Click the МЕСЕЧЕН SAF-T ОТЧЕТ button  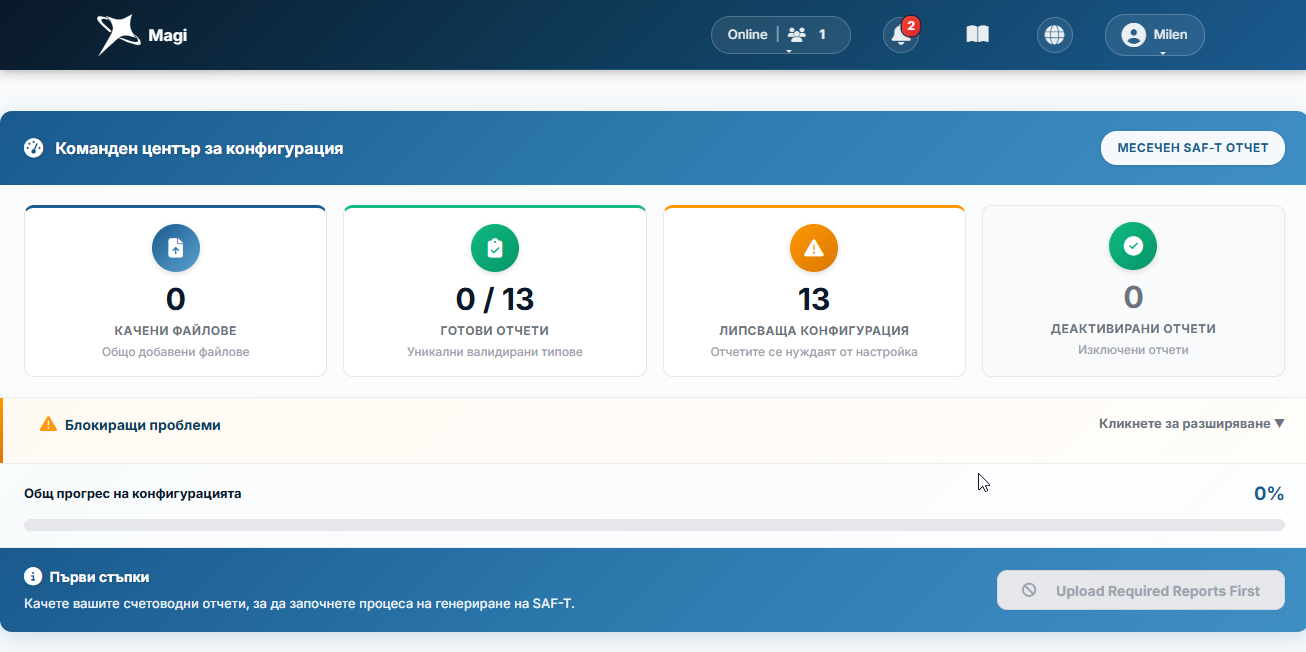(x=1193, y=148)
